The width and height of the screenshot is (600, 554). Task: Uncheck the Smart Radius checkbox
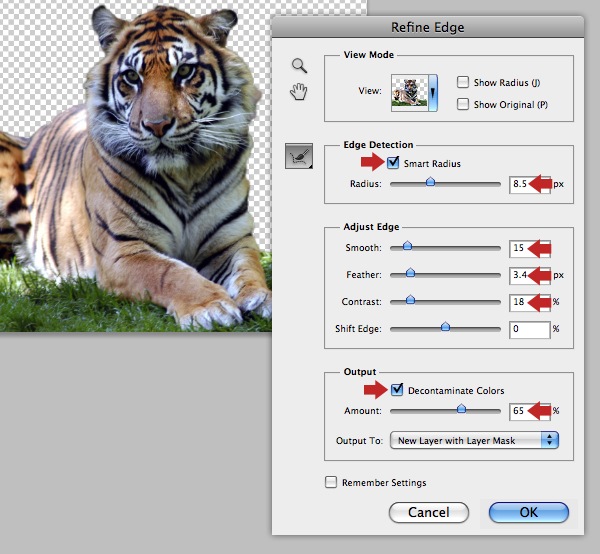(x=393, y=163)
